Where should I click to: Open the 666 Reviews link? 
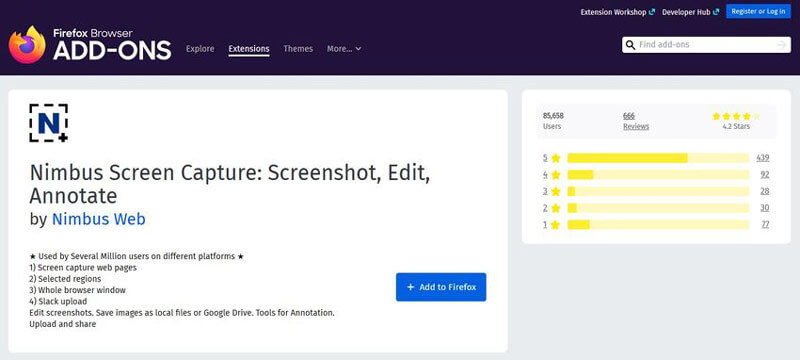(x=636, y=121)
